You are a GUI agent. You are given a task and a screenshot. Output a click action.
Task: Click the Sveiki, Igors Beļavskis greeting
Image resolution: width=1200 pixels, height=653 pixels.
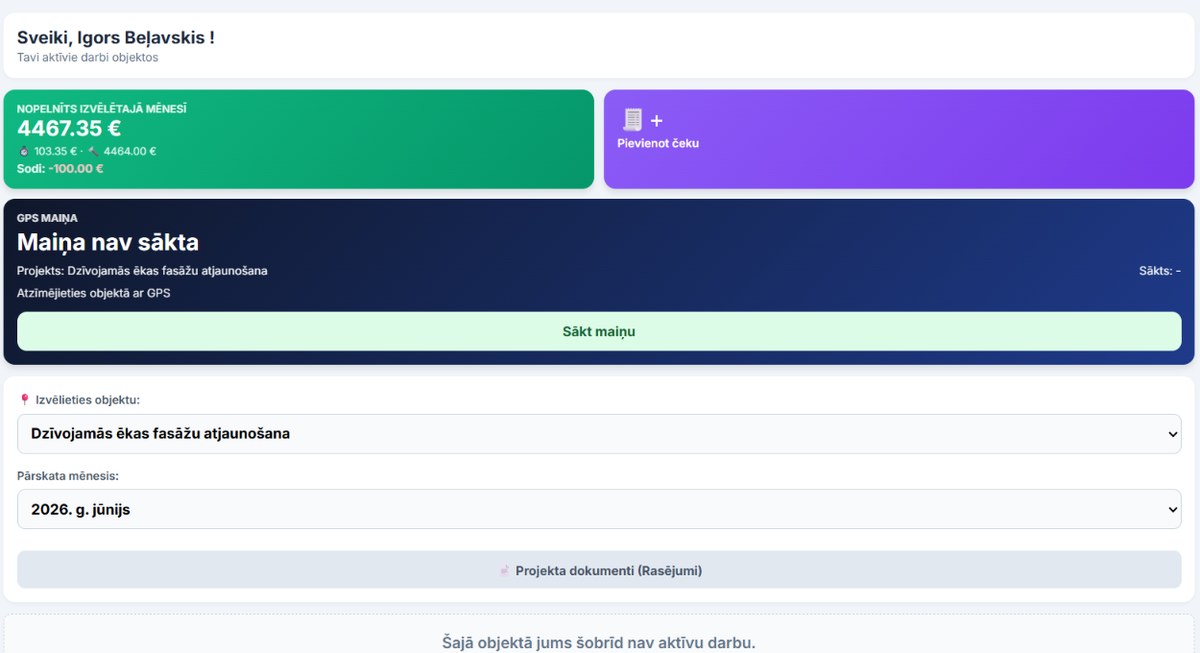[116, 38]
